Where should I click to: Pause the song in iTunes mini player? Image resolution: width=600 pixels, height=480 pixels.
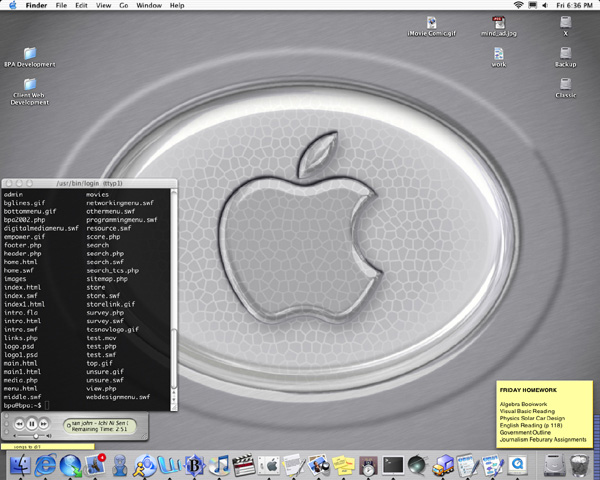point(32,424)
